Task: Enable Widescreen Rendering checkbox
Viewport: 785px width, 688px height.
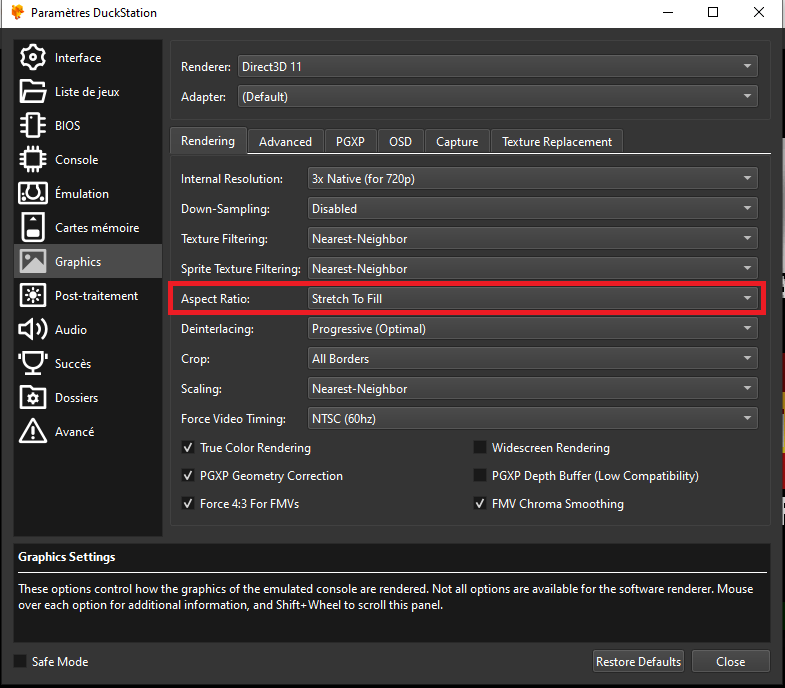Action: point(480,448)
